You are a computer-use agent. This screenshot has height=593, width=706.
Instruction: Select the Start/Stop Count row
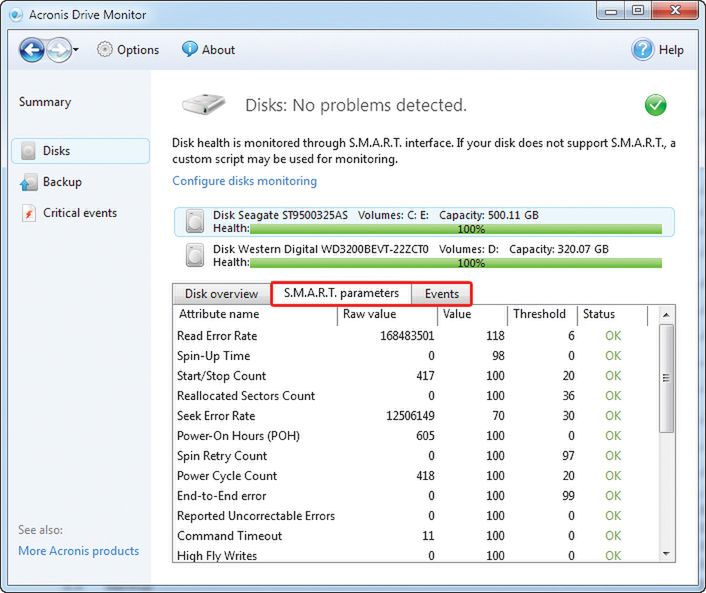click(416, 376)
